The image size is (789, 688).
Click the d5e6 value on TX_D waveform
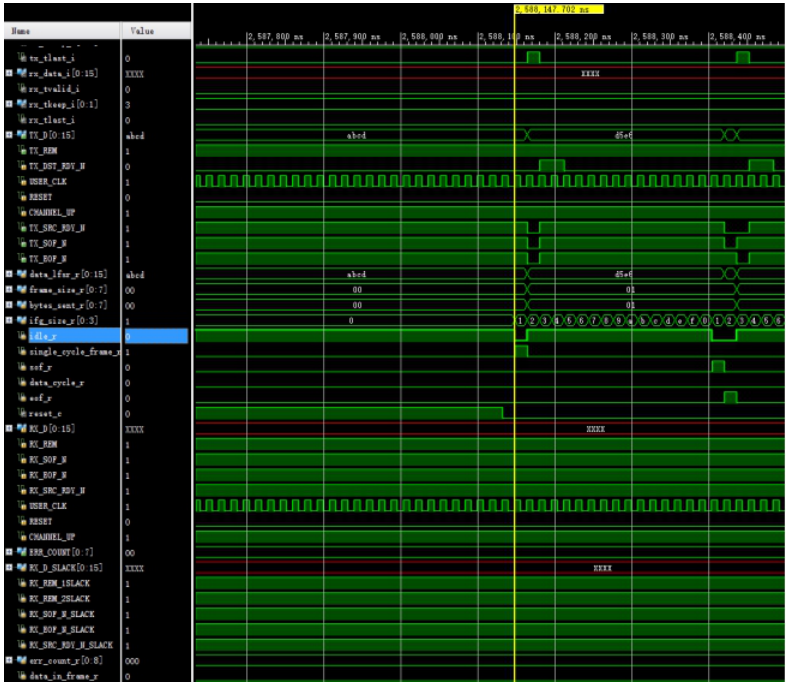(x=623, y=135)
